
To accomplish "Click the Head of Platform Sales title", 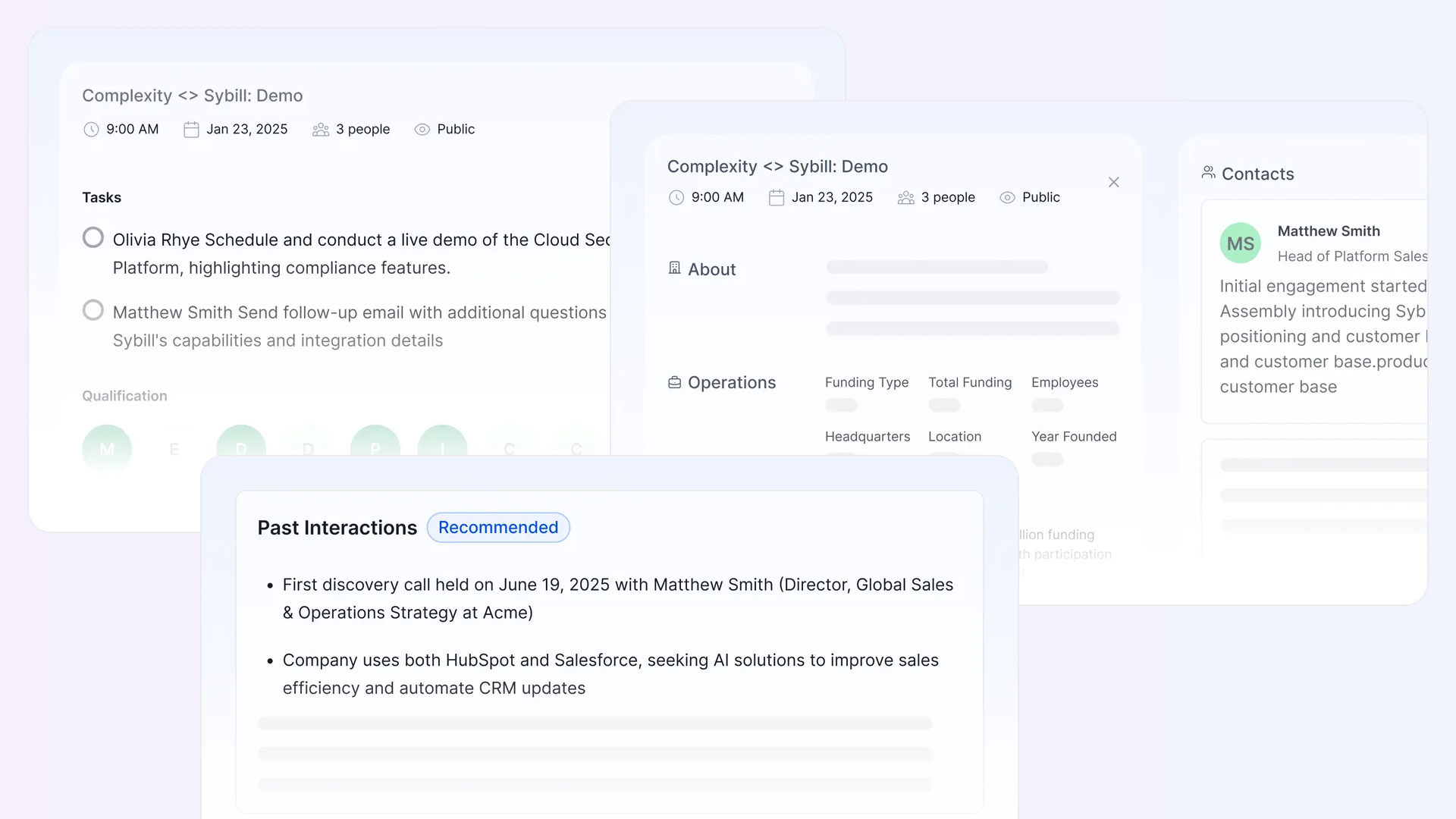I will pos(1353,256).
